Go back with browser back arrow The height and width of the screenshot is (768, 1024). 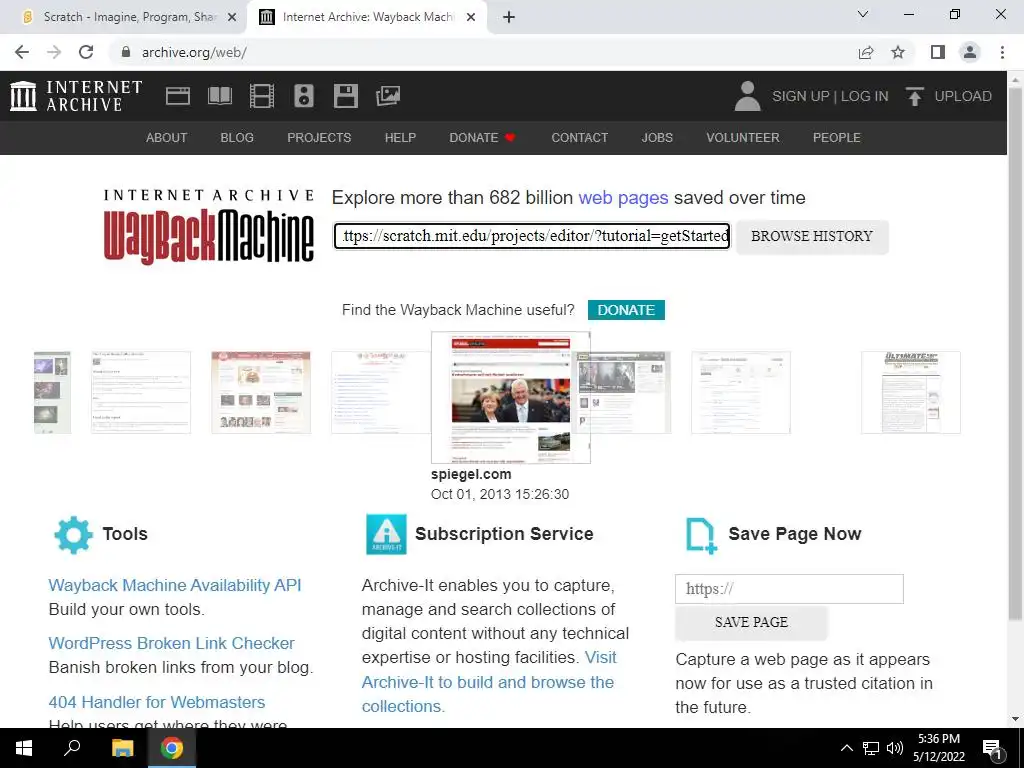coord(22,52)
